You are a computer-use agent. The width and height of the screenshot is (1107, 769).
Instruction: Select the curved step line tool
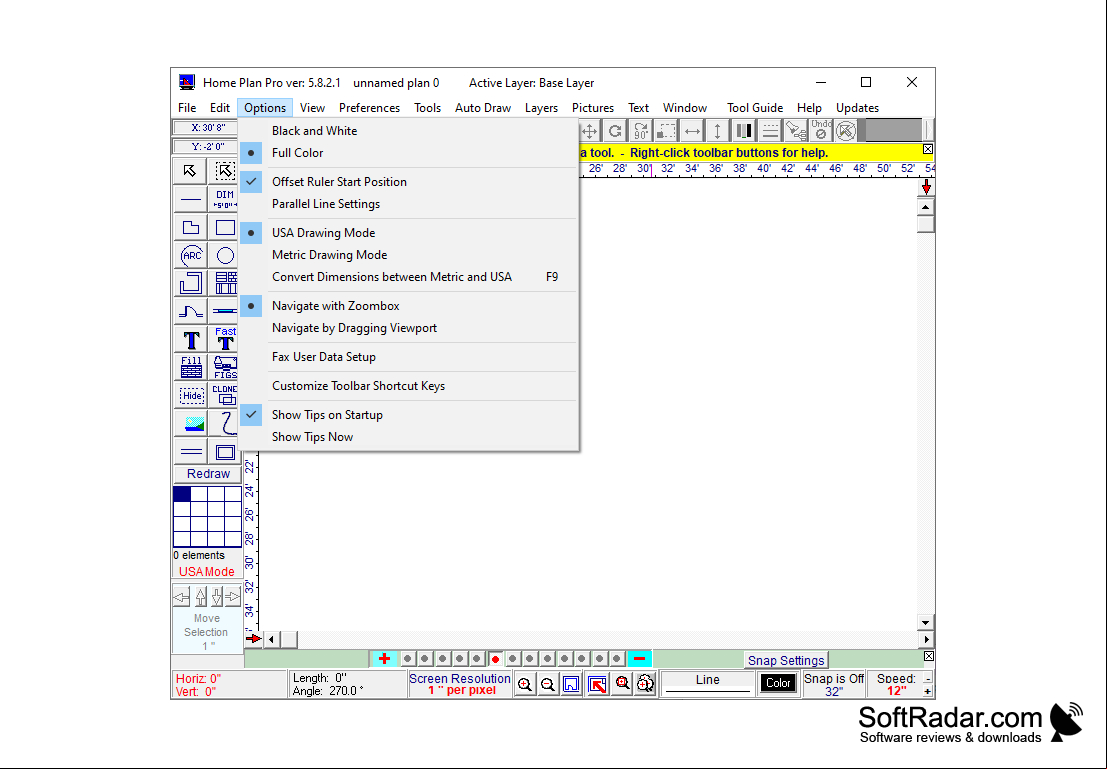(190, 311)
